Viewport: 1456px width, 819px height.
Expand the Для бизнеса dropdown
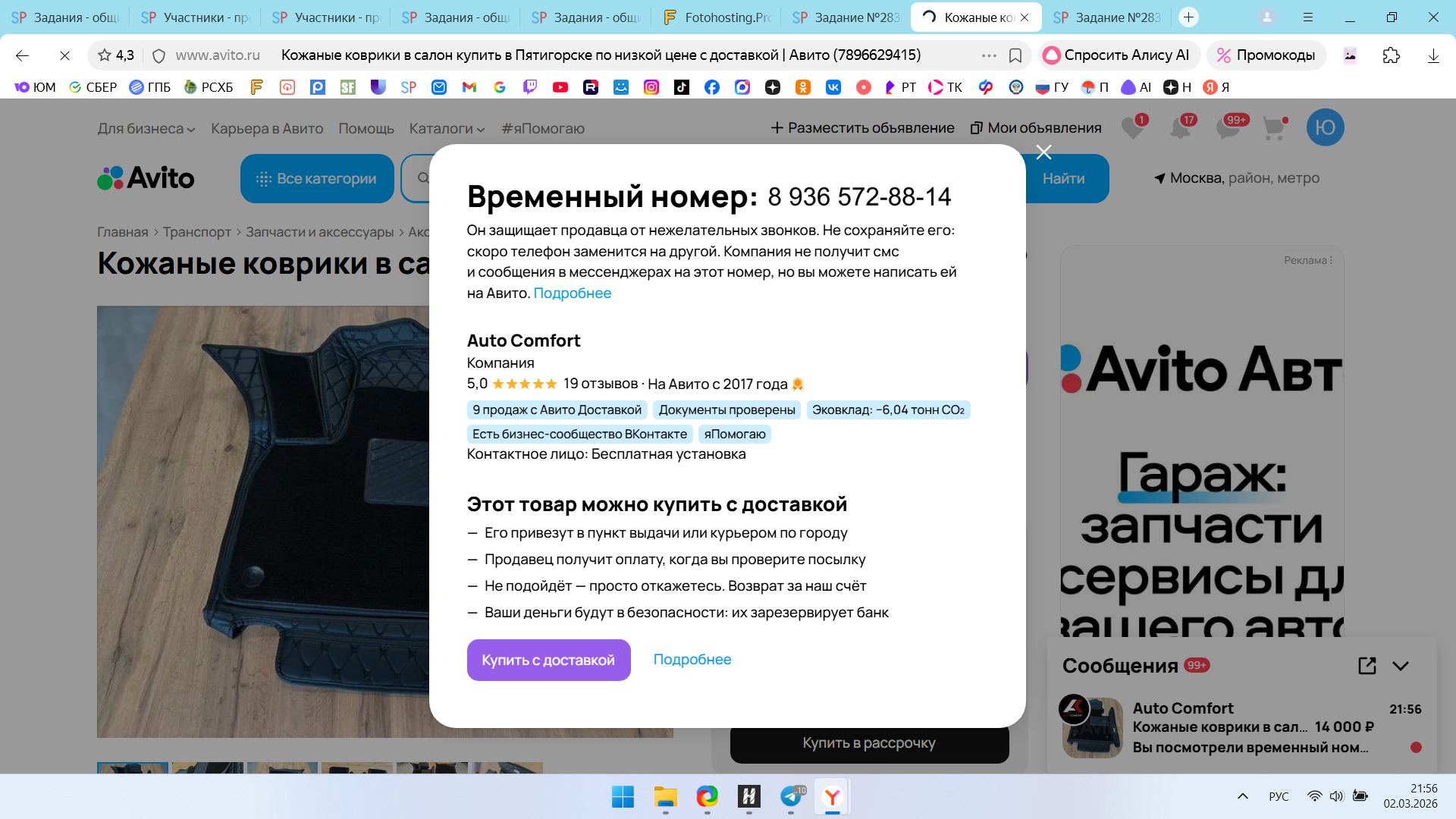click(x=146, y=129)
